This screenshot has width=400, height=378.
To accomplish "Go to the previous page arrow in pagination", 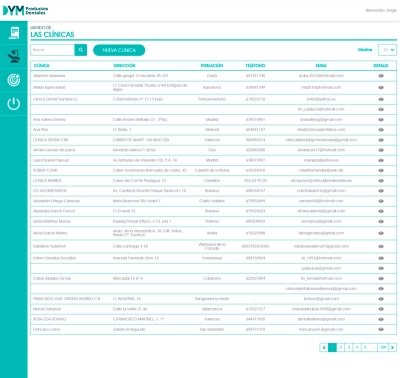I will click(324, 347).
